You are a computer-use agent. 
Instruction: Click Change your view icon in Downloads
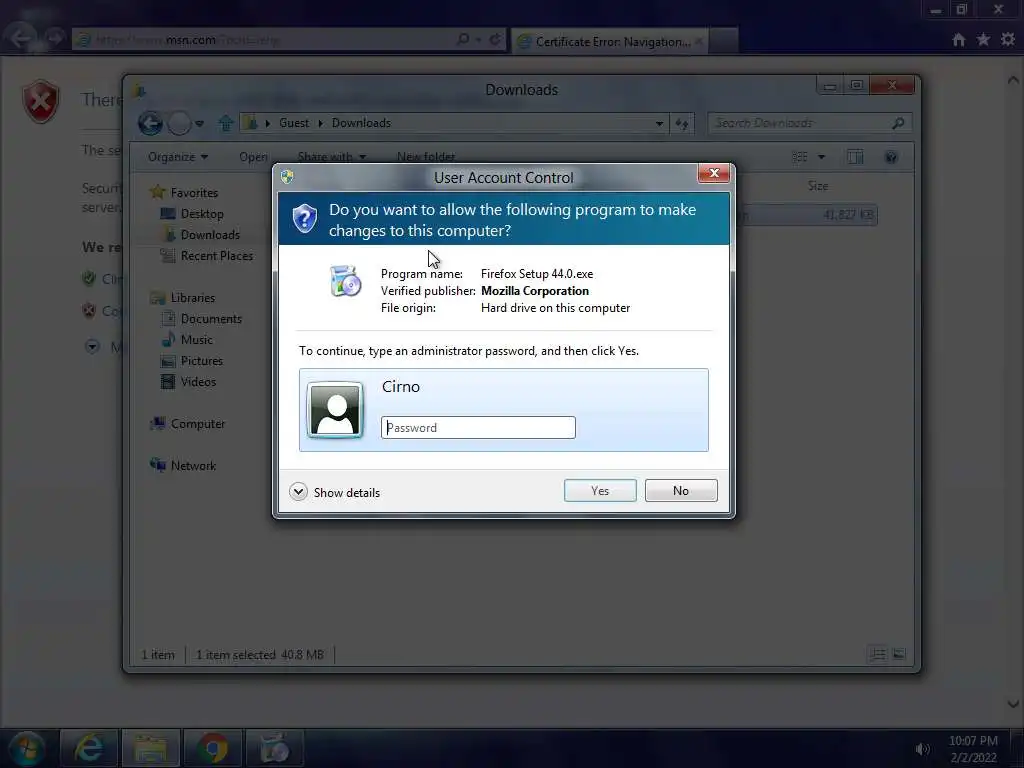(800, 157)
